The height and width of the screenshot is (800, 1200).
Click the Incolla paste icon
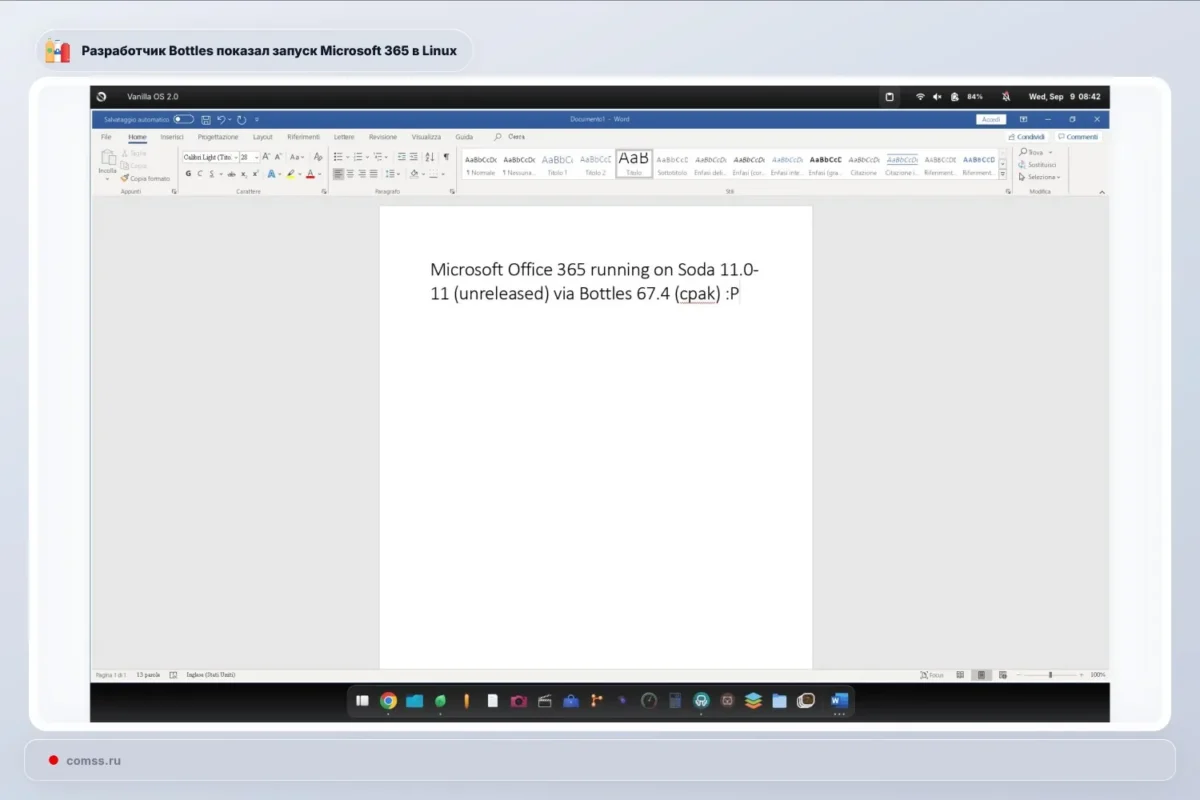(107, 159)
